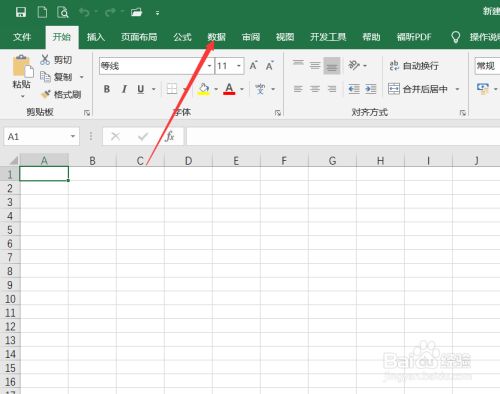The image size is (500, 394).
Task: Switch to the 帮助 tab
Action: (x=371, y=37)
